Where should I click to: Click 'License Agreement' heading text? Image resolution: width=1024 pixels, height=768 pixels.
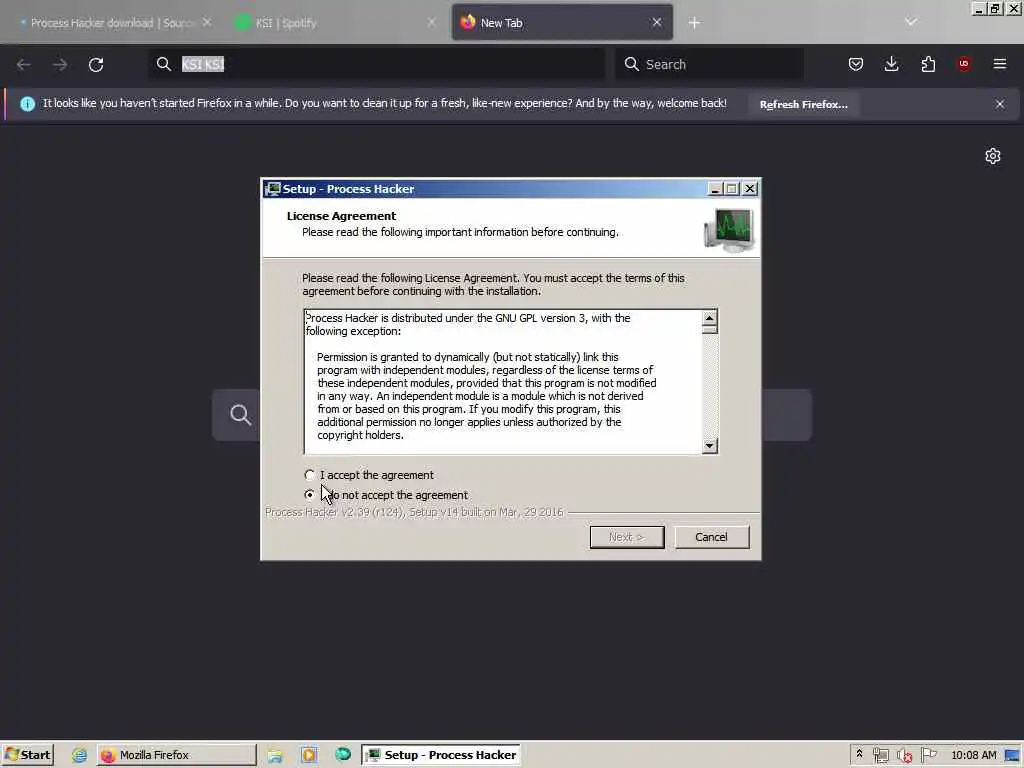(x=341, y=216)
